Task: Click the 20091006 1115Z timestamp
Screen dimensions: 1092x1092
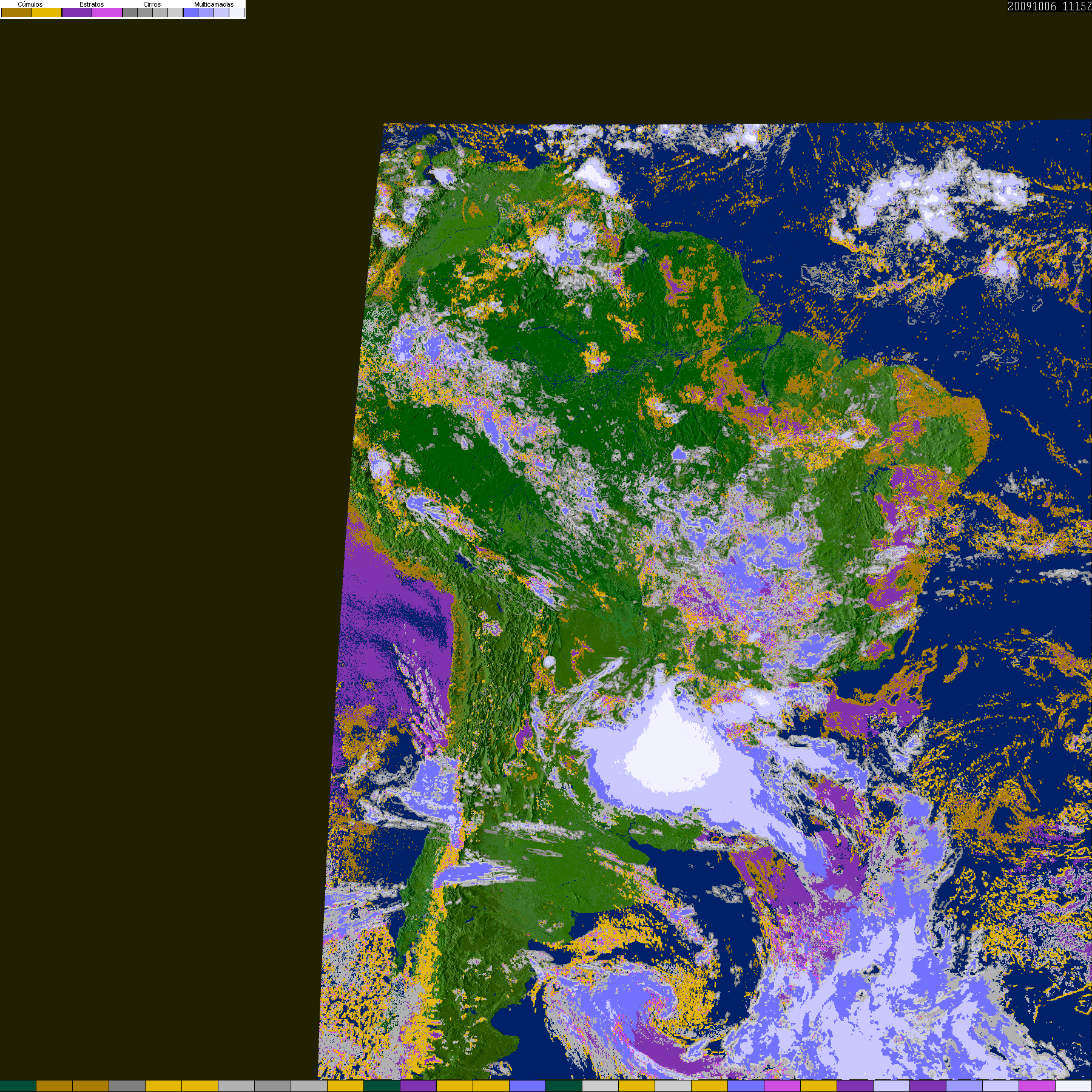Action: click(x=1050, y=6)
